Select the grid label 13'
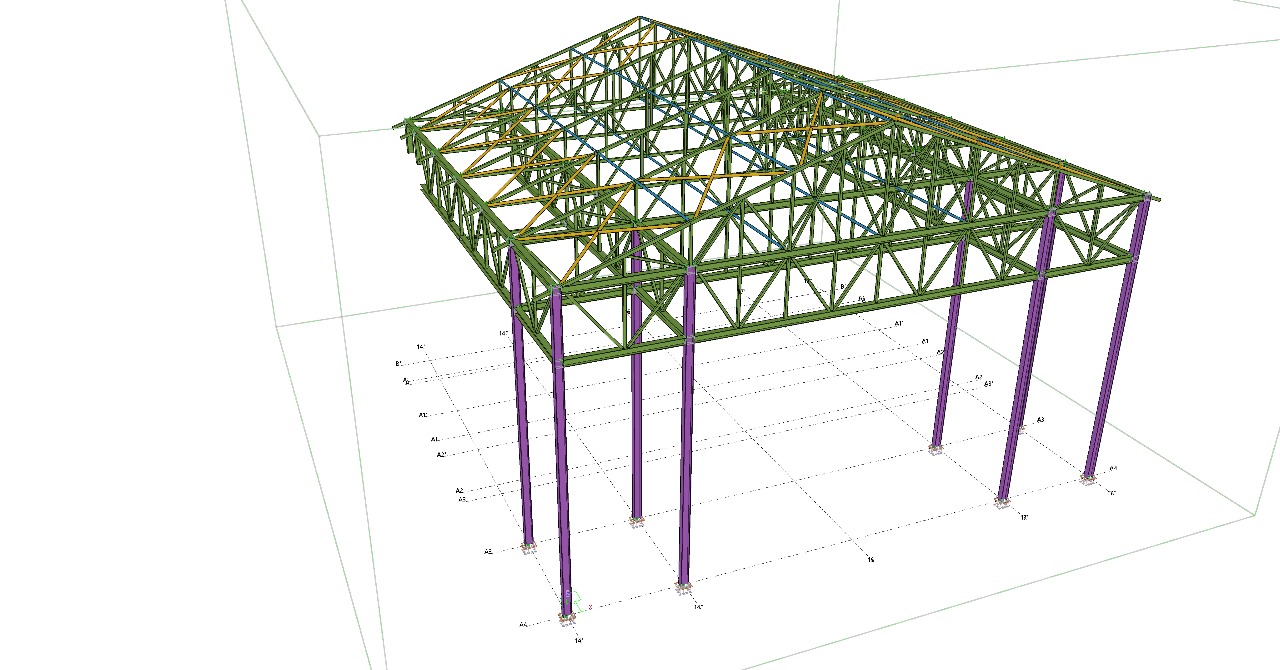Image resolution: width=1280 pixels, height=670 pixels. 1024,517
